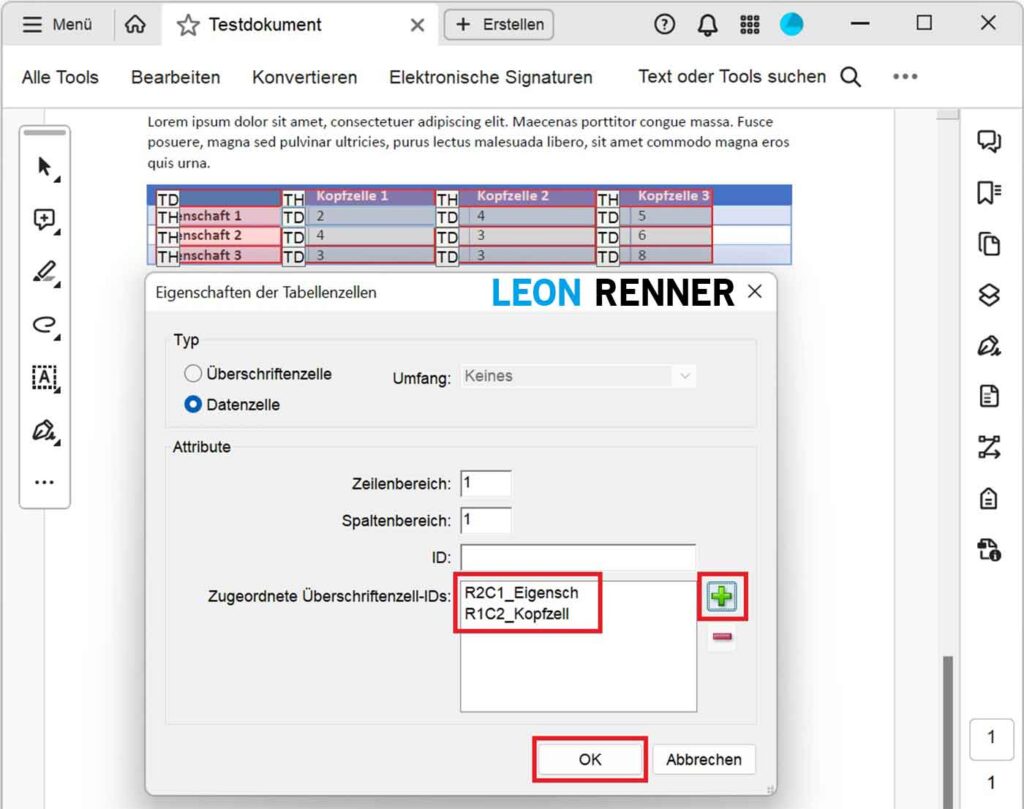This screenshot has height=809, width=1024.
Task: Expand the Umfang dropdown
Action: coord(579,376)
